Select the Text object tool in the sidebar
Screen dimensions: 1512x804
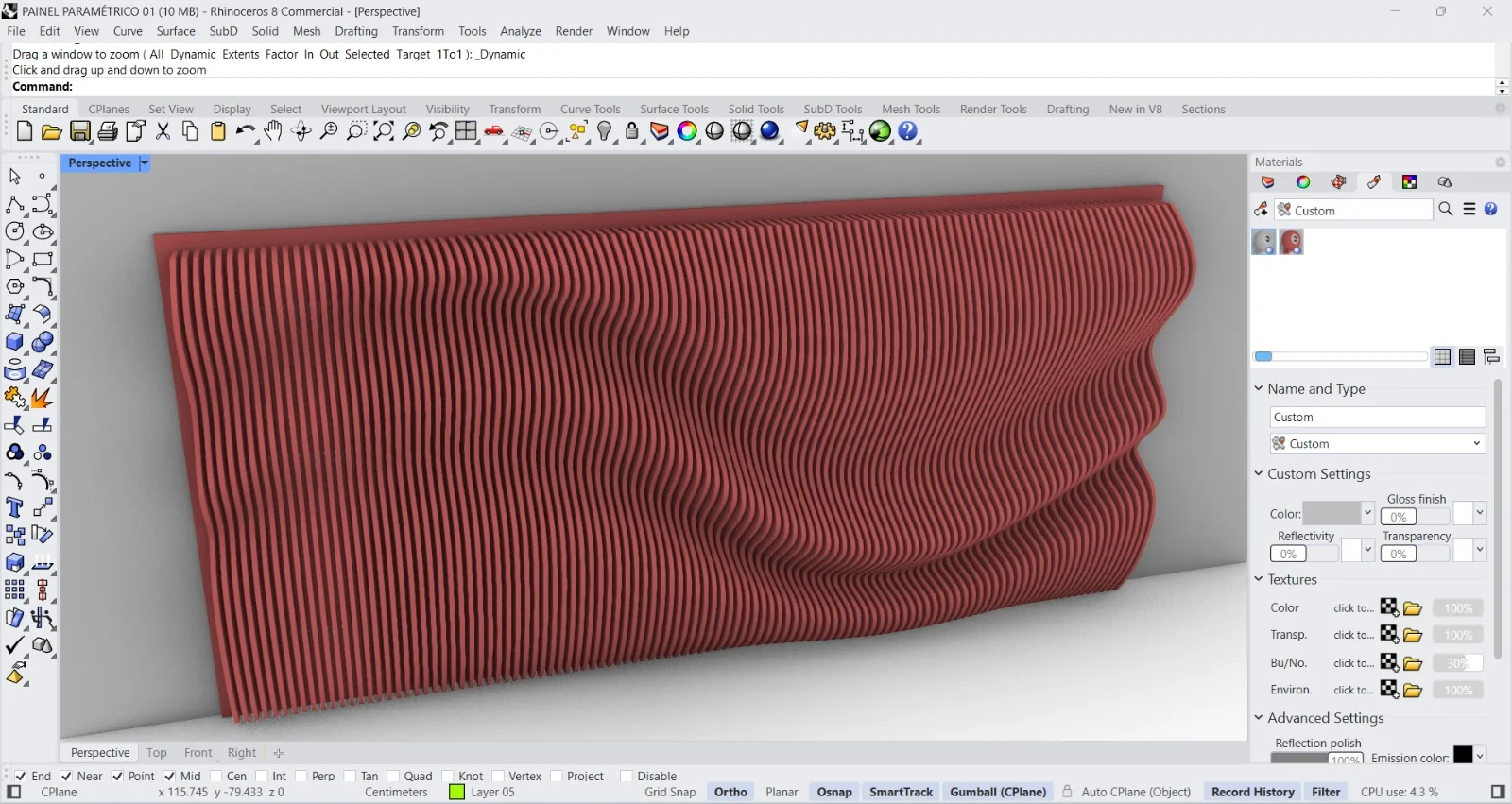coord(15,507)
